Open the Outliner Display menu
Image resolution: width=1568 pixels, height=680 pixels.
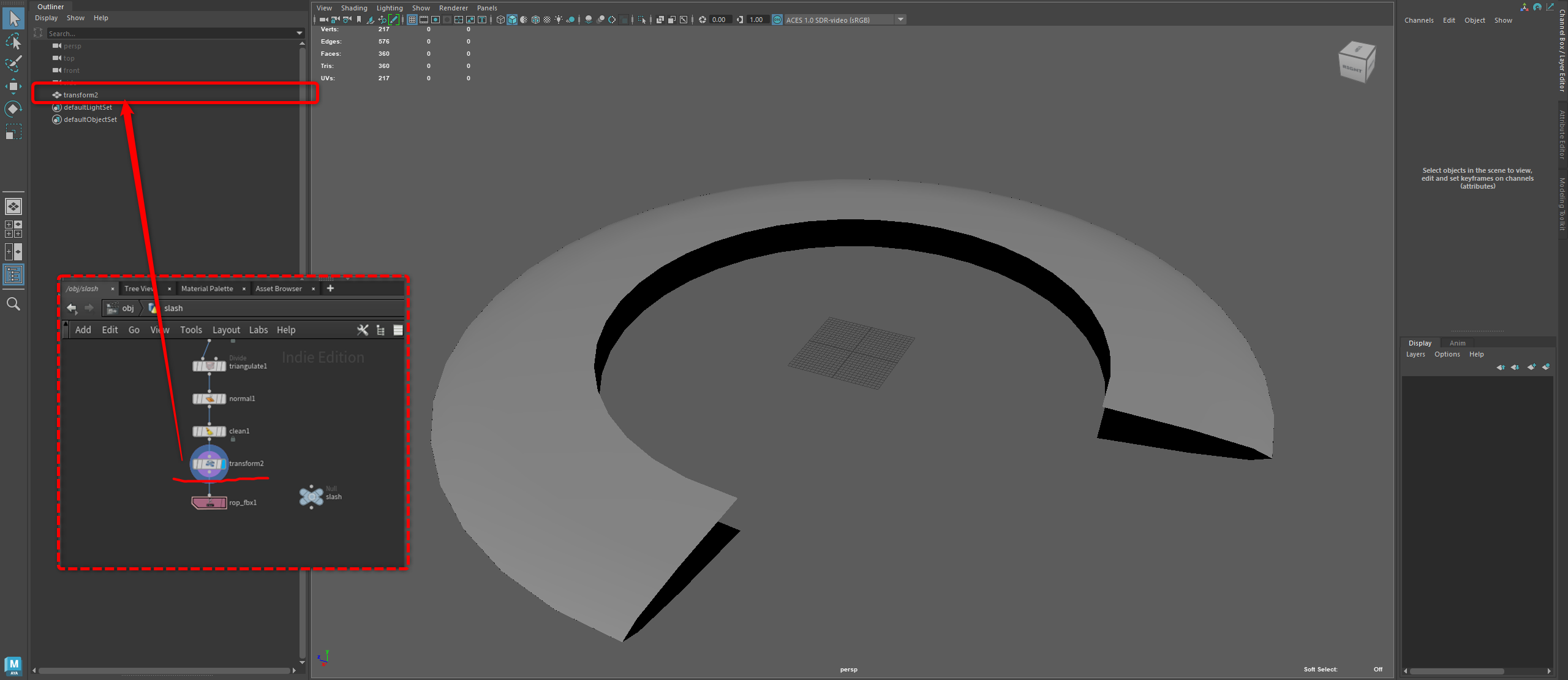pyautogui.click(x=46, y=18)
